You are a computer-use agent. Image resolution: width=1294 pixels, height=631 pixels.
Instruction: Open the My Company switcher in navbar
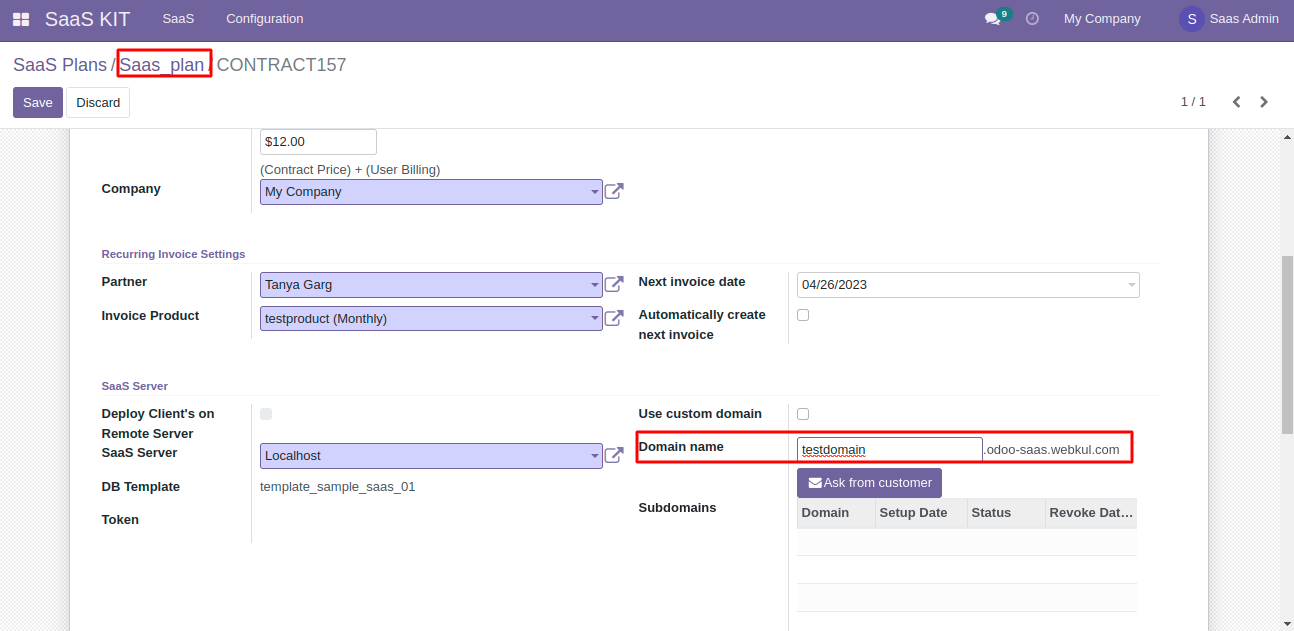tap(1102, 19)
